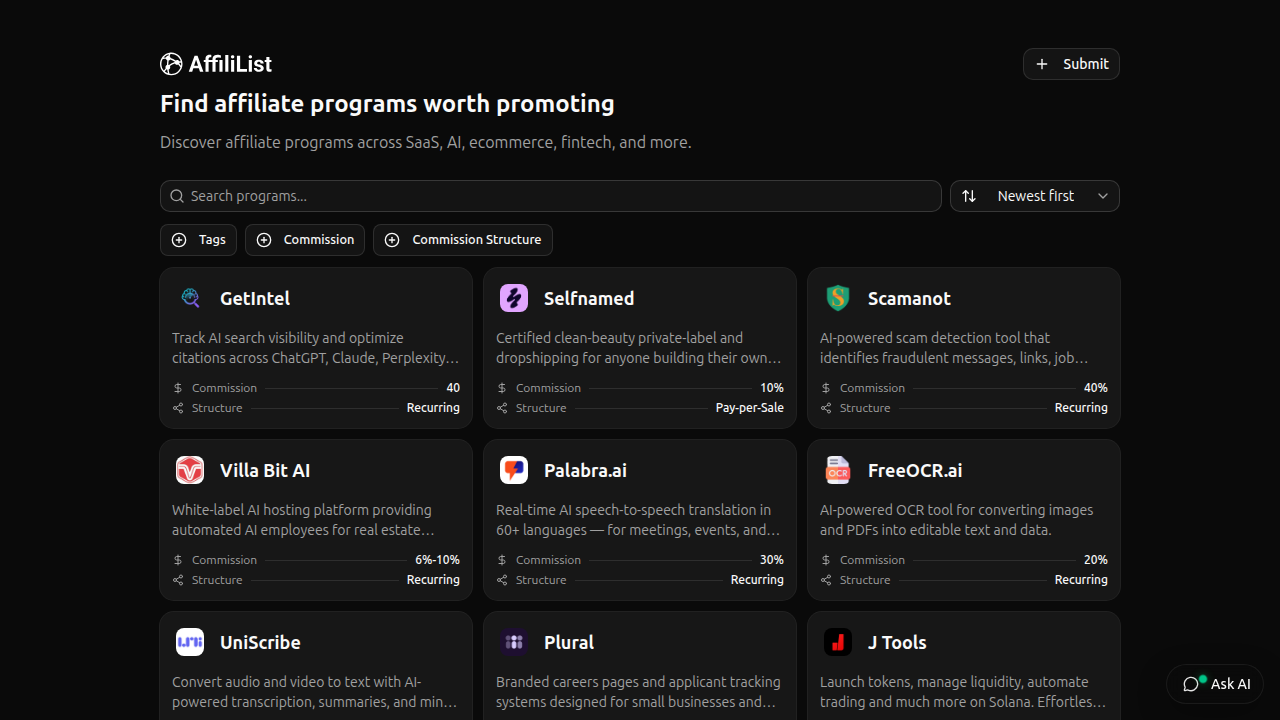The height and width of the screenshot is (720, 1280).
Task: Click the Selfnamed 10% commission value
Action: tap(772, 388)
